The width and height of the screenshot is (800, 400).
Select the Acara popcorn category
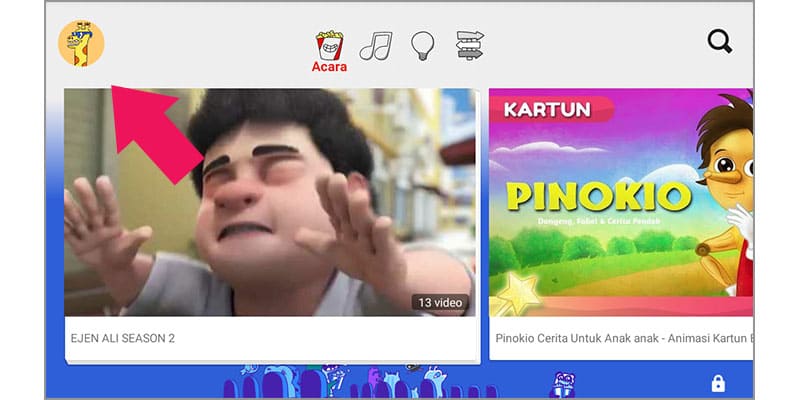coord(330,51)
